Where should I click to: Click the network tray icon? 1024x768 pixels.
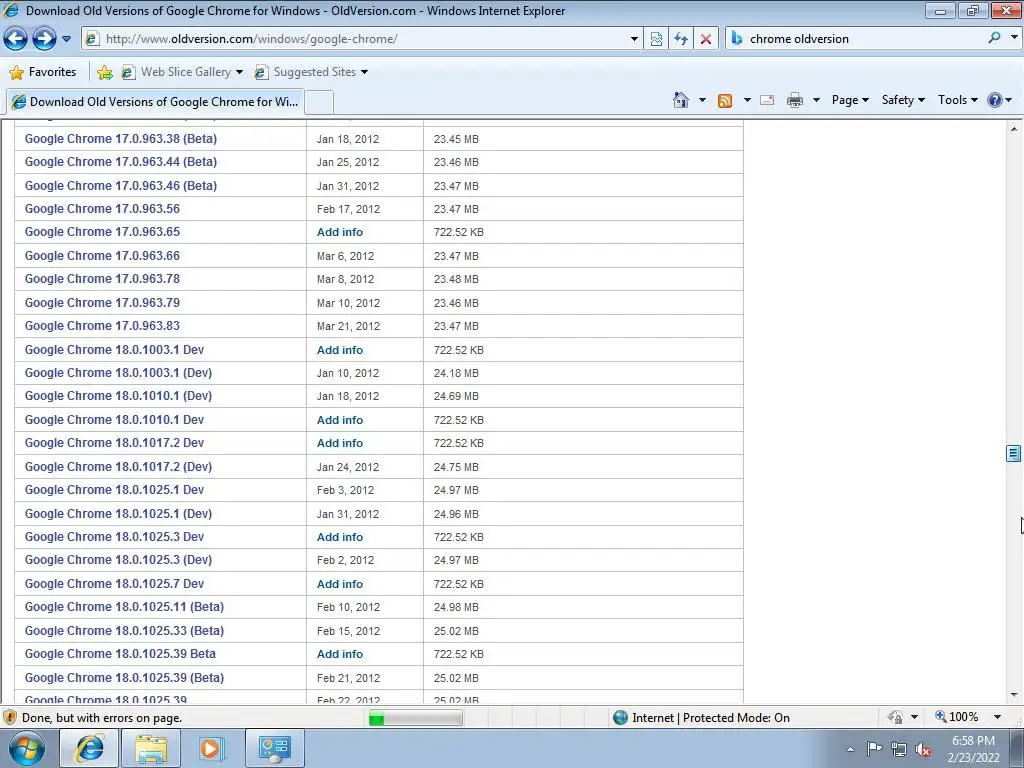899,749
